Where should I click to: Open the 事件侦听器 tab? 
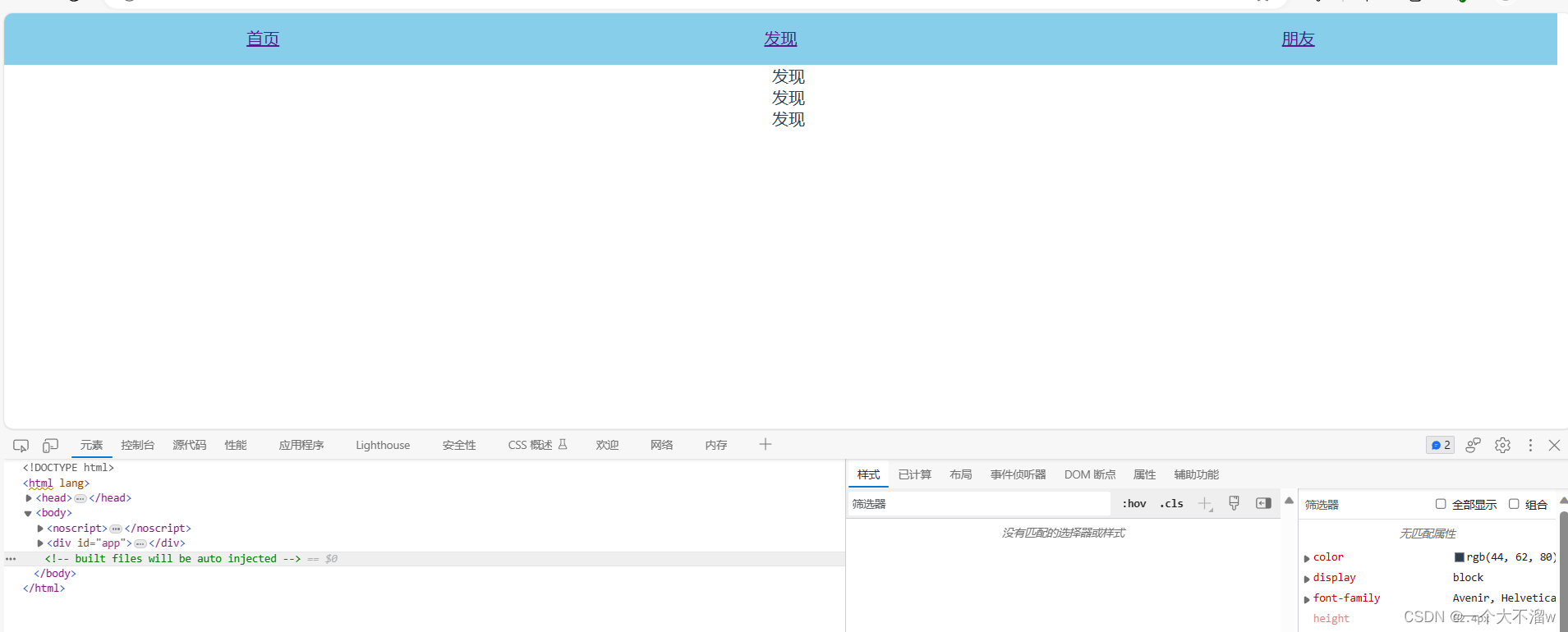pos(1018,474)
